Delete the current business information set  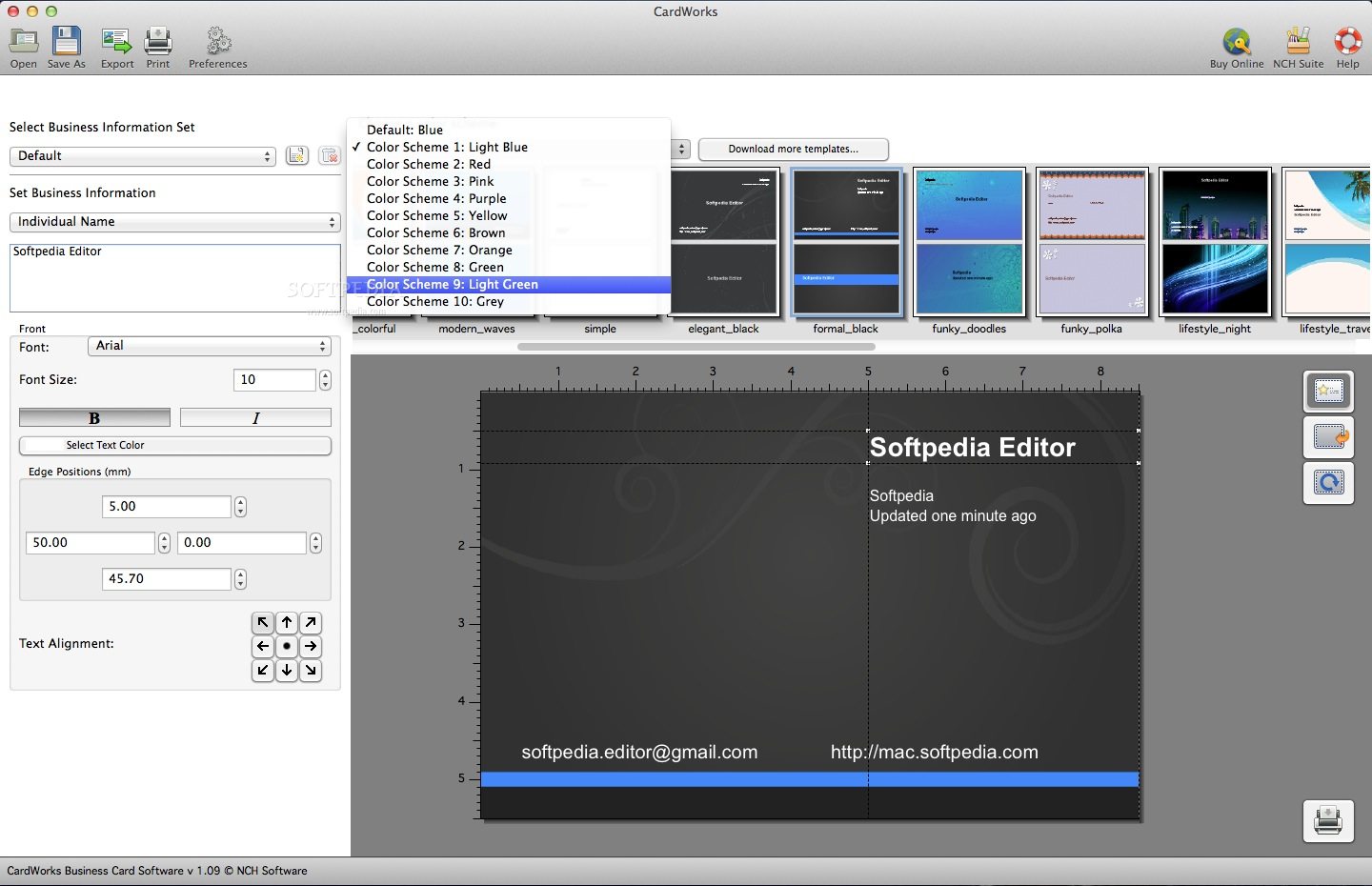(x=329, y=155)
